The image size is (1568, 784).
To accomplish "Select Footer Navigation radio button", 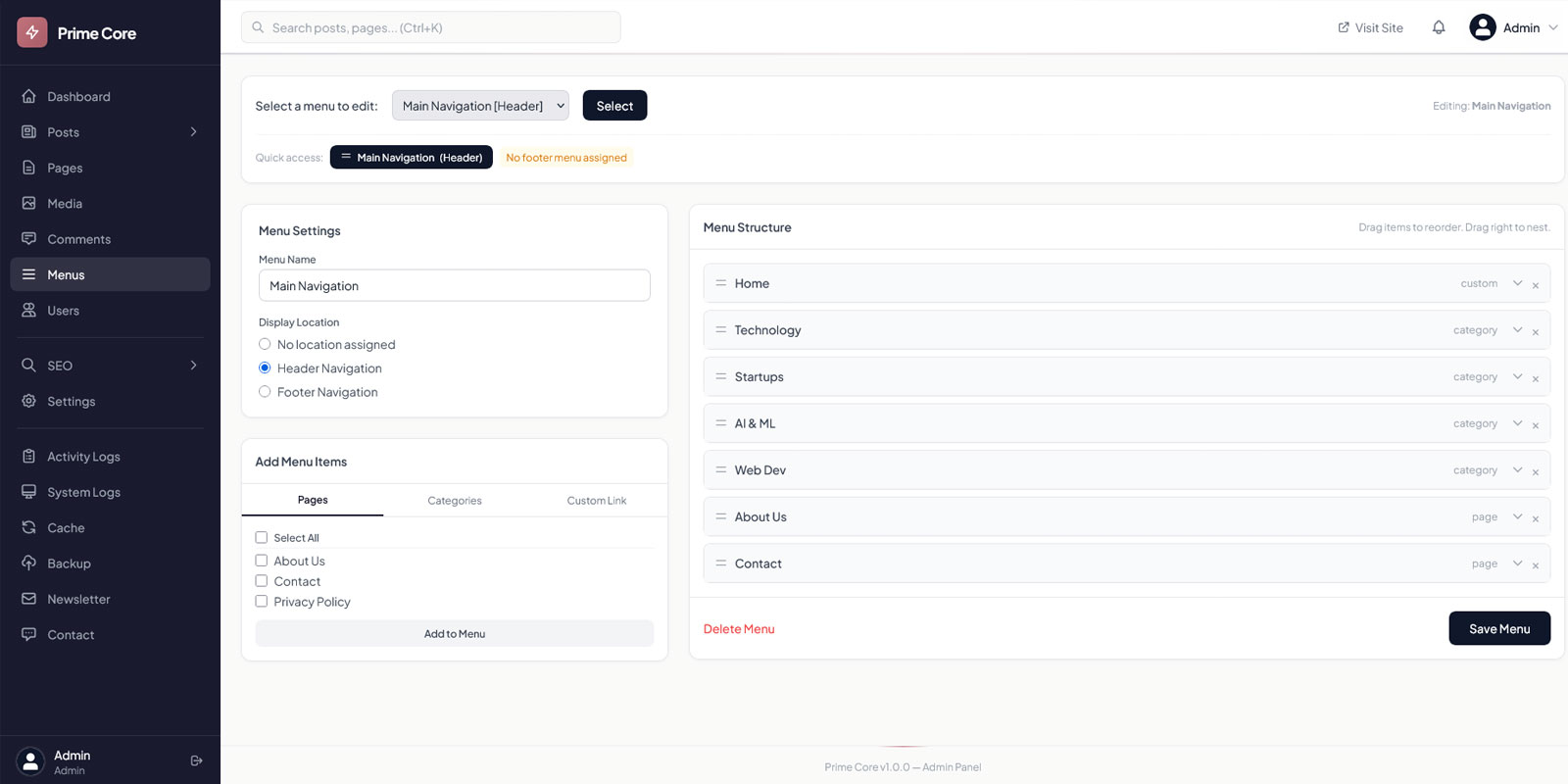I will click(x=265, y=392).
